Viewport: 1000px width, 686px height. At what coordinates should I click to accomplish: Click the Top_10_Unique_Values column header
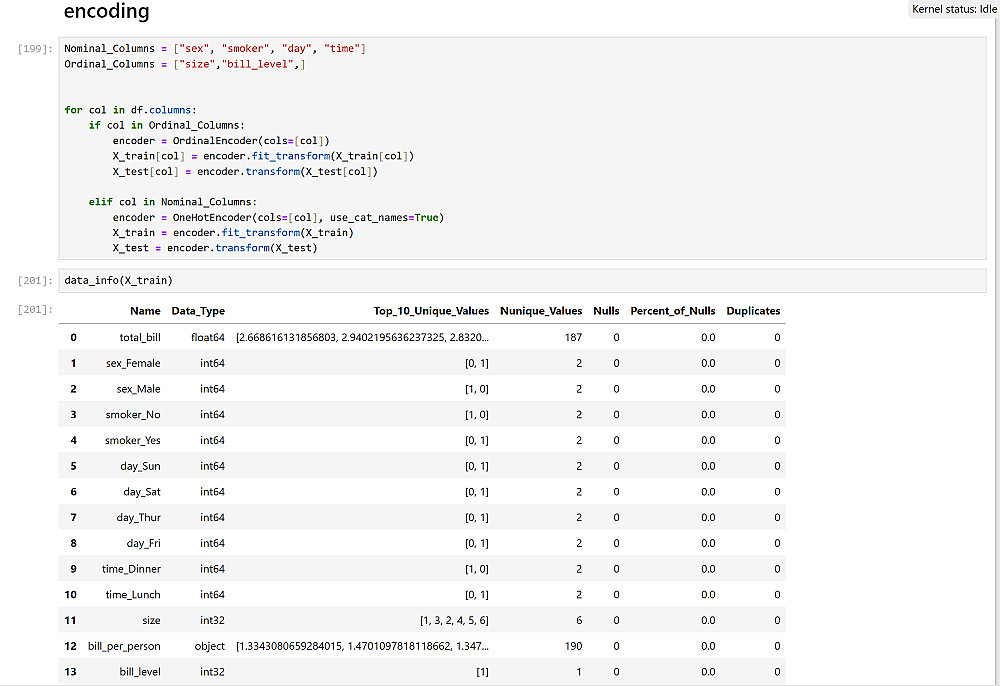point(431,311)
